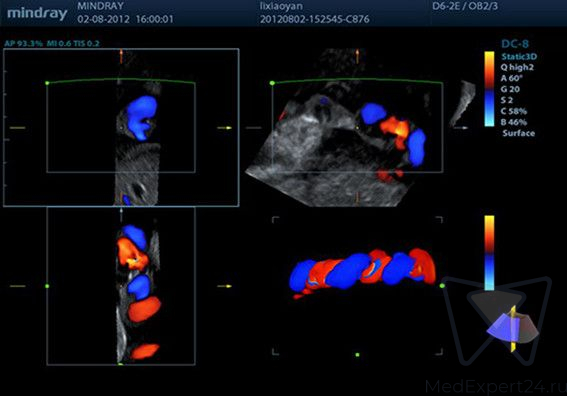
Task: Click upper color Doppler scale bar
Action: tap(489, 89)
